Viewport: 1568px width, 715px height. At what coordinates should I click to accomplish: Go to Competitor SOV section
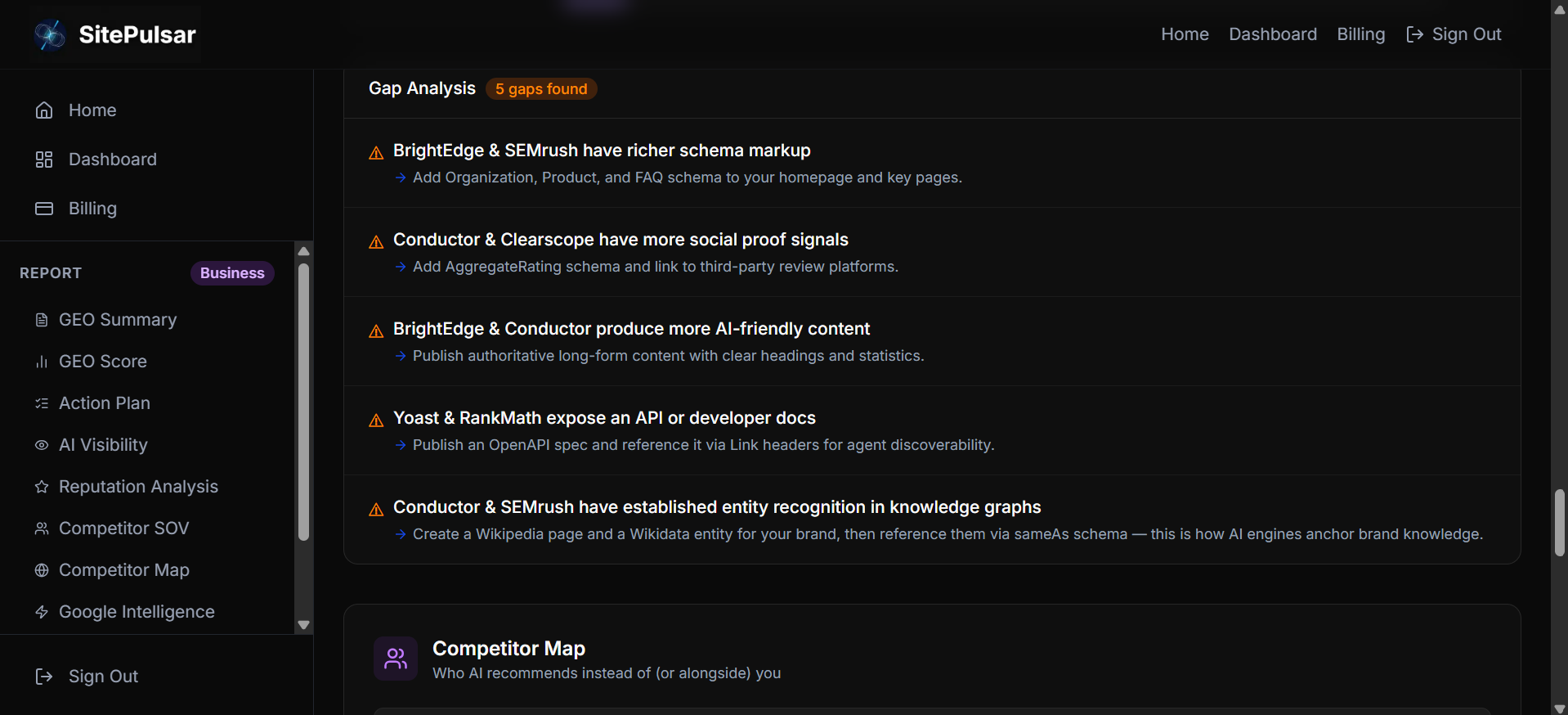pos(123,528)
